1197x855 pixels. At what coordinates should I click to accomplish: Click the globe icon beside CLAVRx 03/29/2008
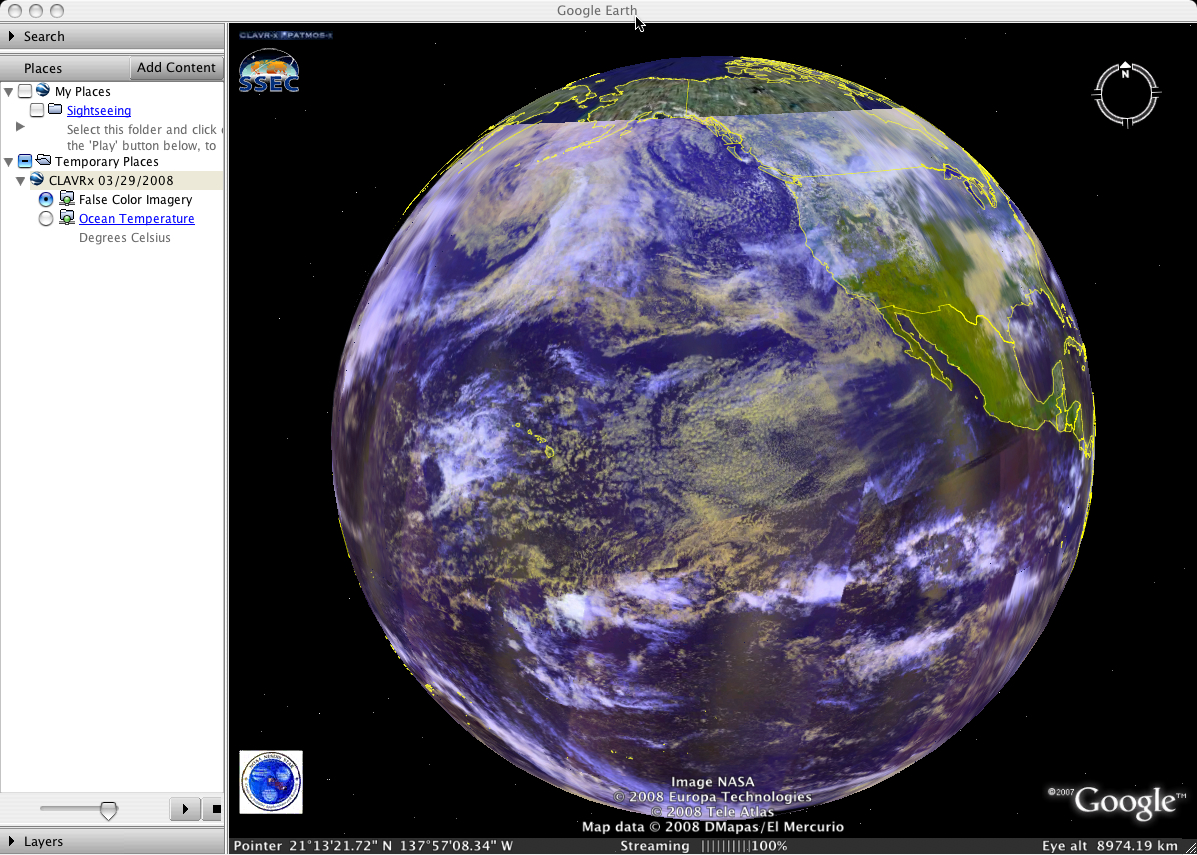point(37,180)
